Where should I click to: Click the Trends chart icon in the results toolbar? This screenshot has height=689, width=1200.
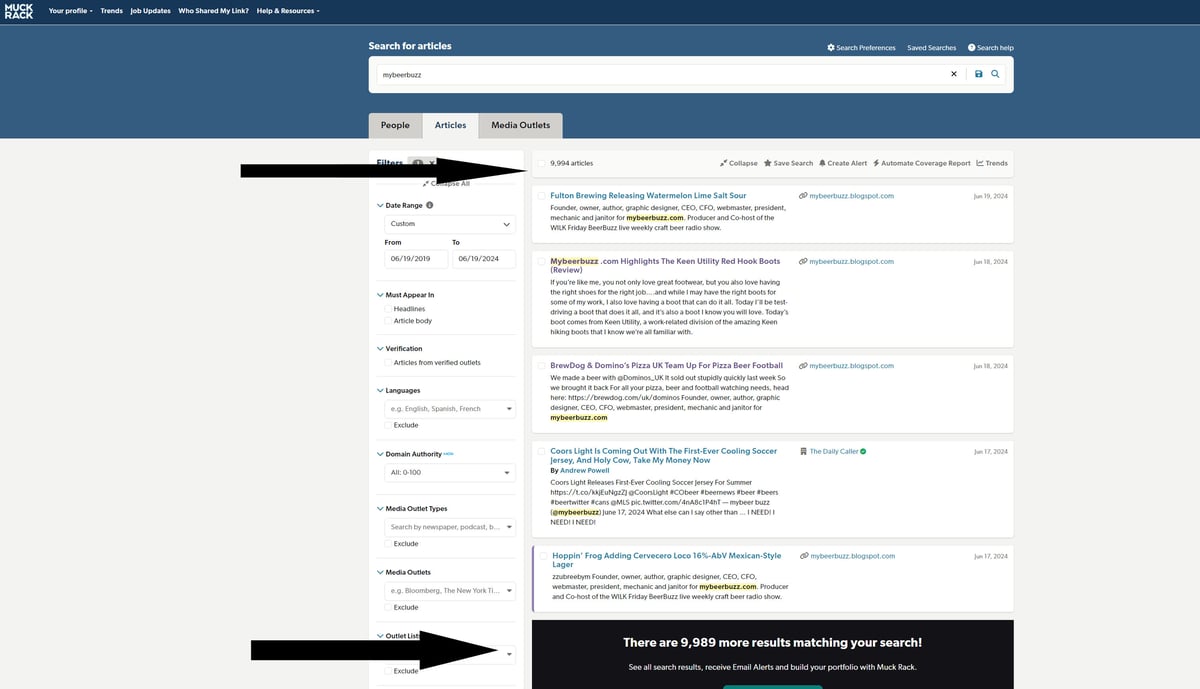pyautogui.click(x=980, y=163)
